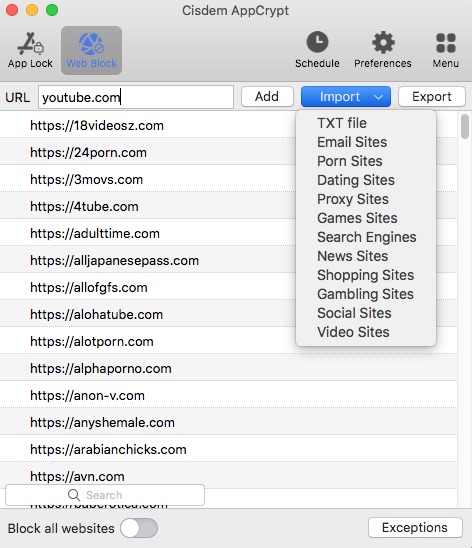472x548 pixels.
Task: Click the green fullscreen window button
Action: (x=52, y=10)
